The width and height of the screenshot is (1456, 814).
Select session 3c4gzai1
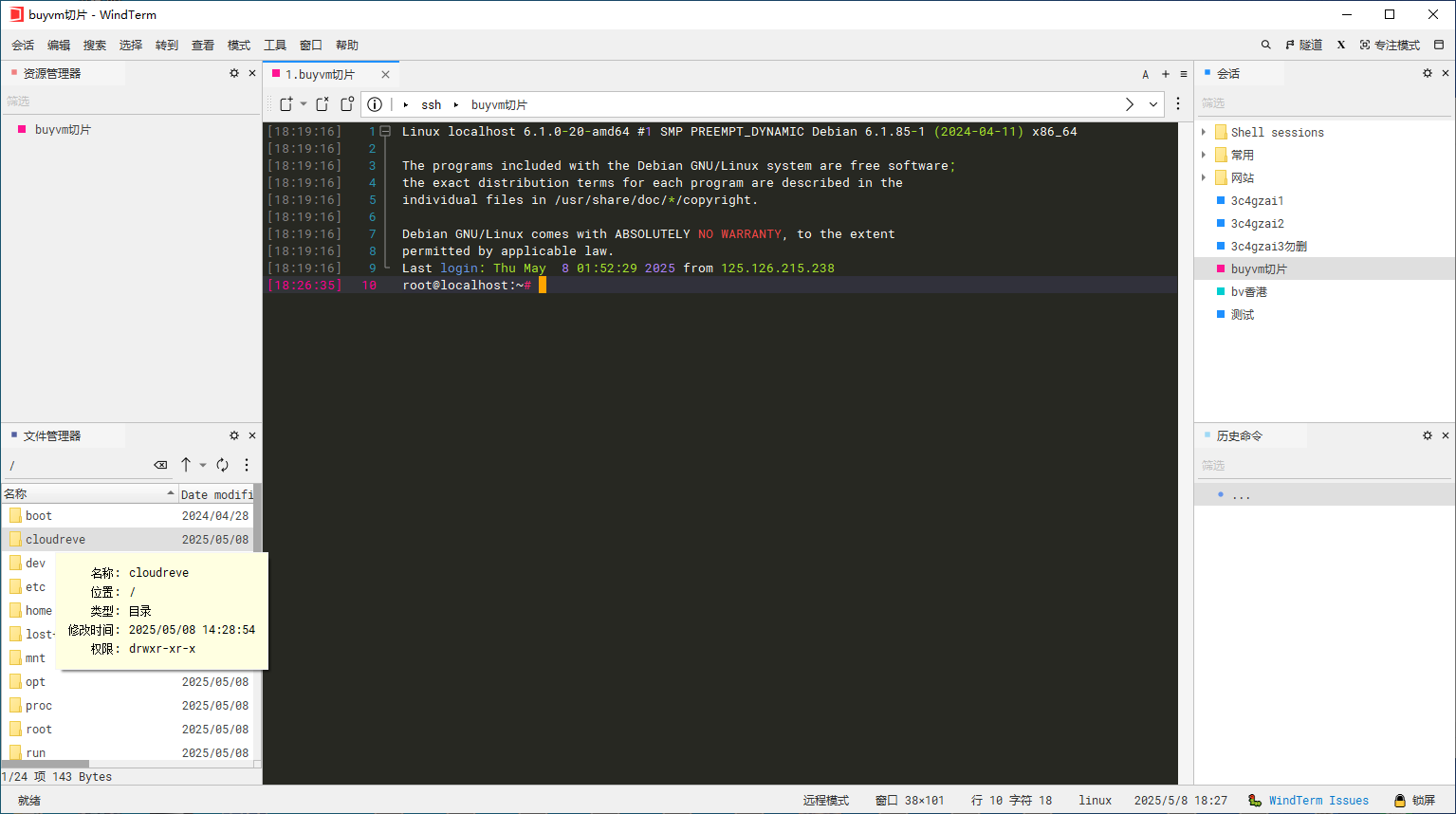(x=1257, y=200)
